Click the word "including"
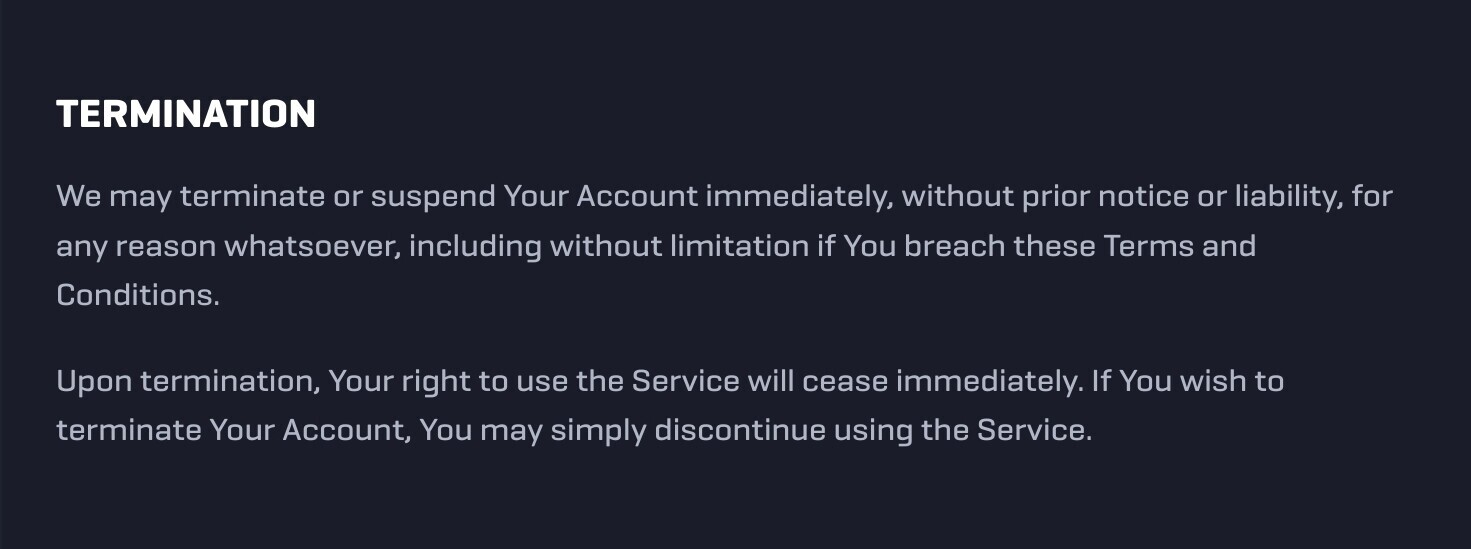Image resolution: width=1471 pixels, height=549 pixels. 474,247
